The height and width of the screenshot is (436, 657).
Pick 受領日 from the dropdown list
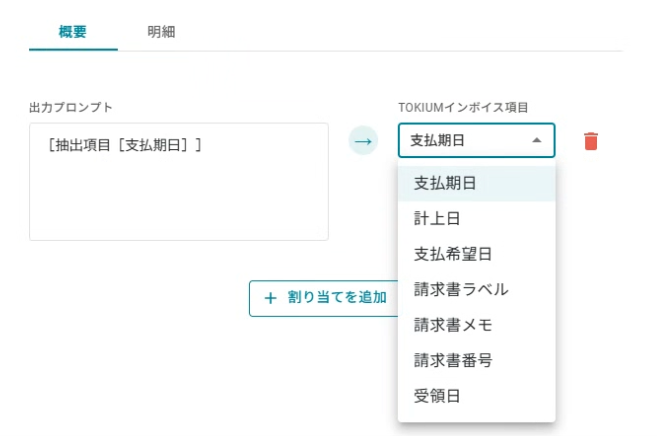[437, 396]
